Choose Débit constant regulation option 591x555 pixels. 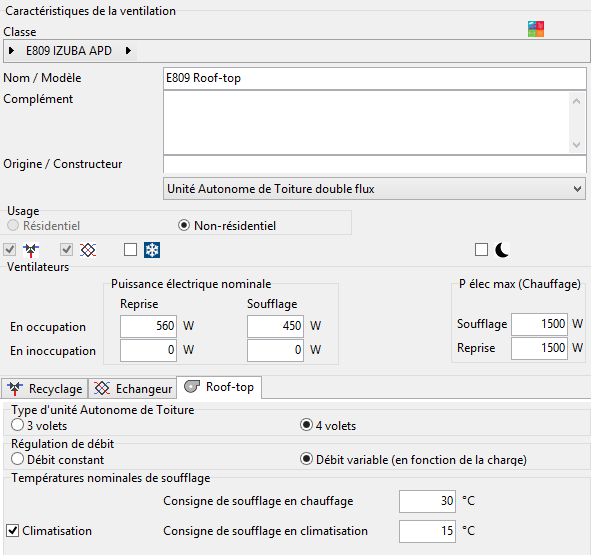tap(17, 459)
